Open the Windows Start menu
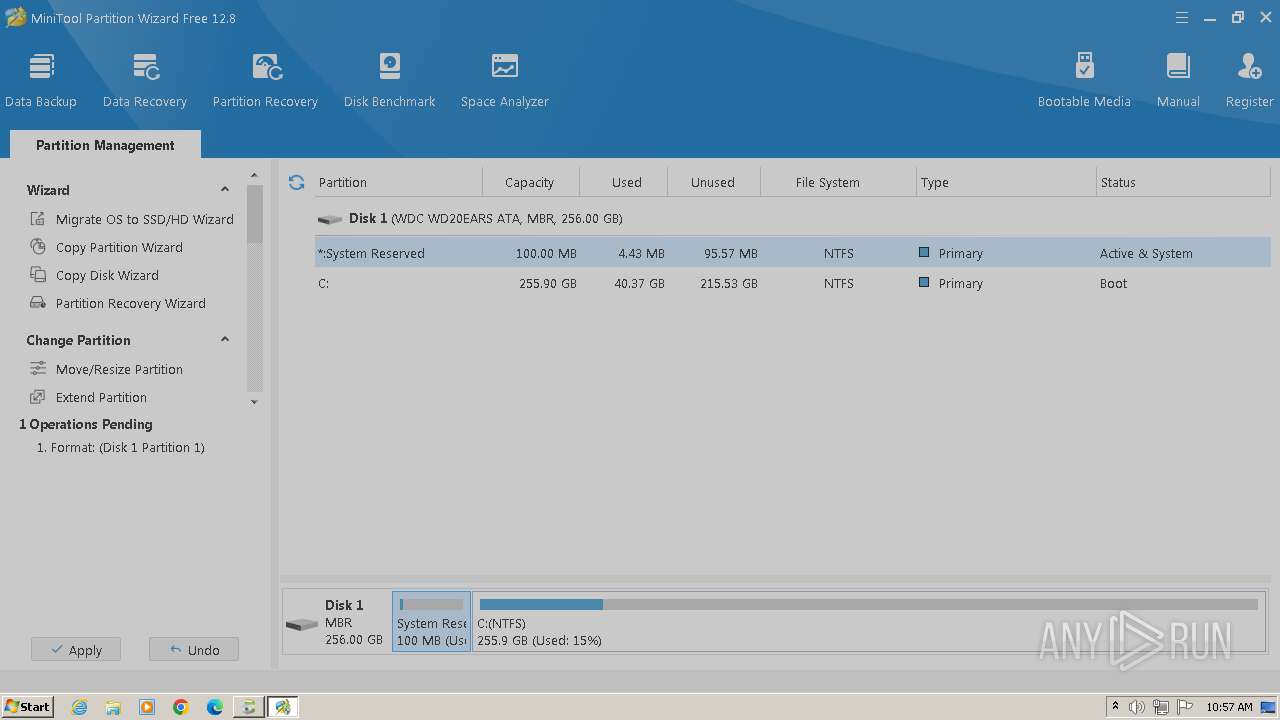 point(28,706)
